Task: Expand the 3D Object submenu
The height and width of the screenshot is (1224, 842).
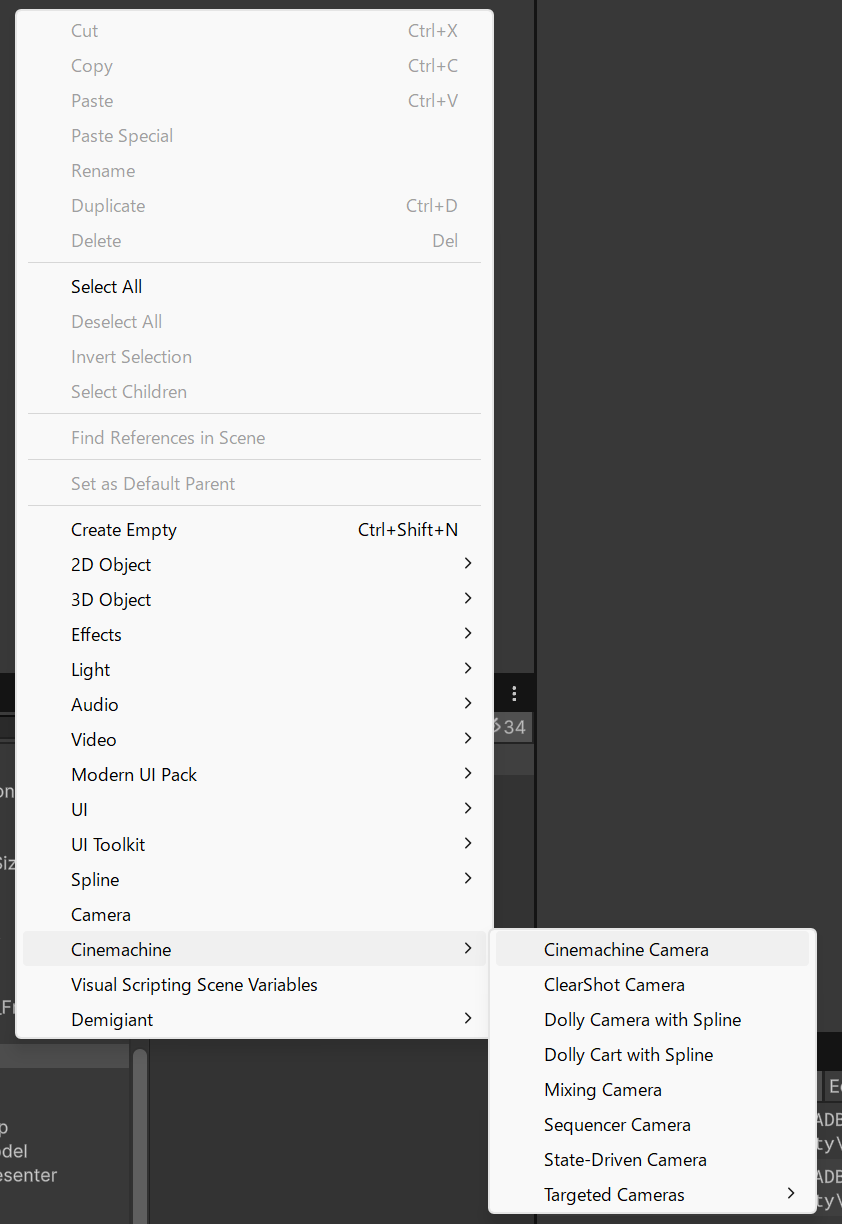Action: click(x=111, y=600)
